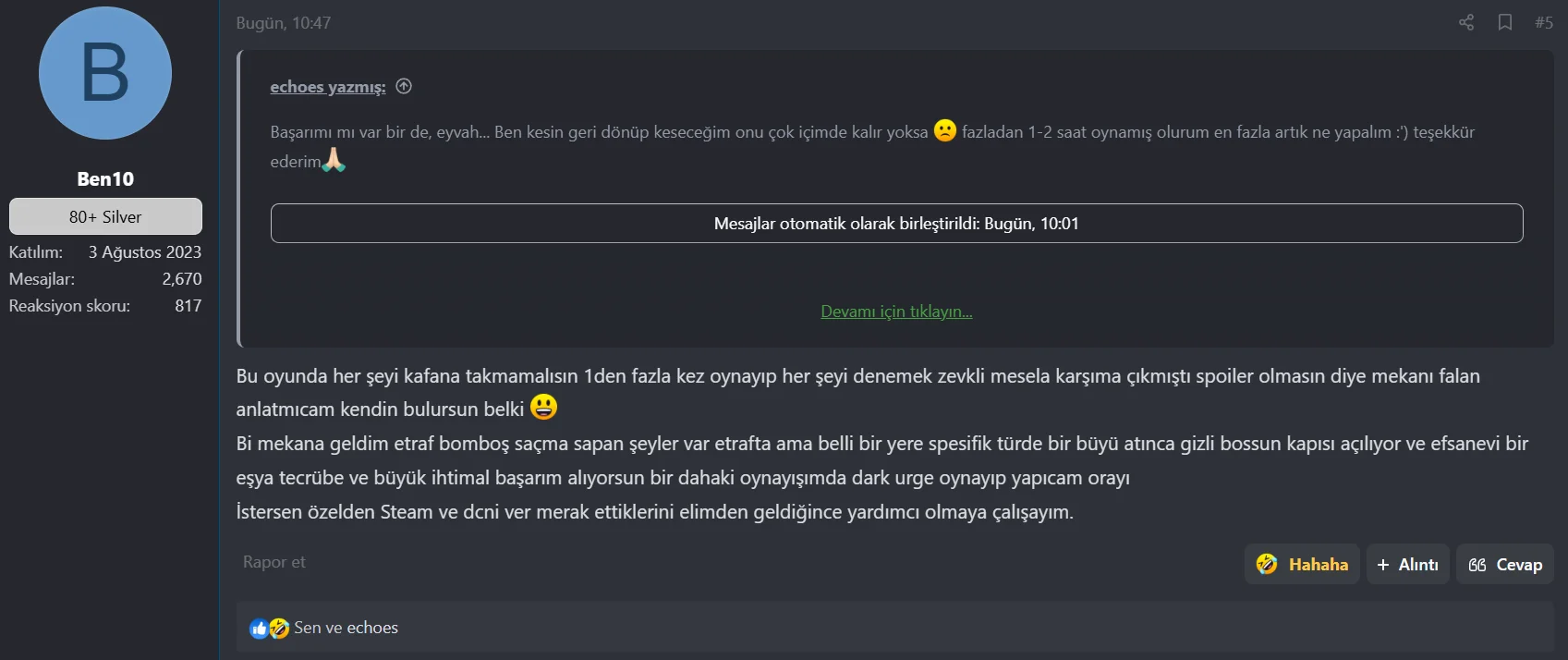
Task: Open the "echoes yazmış:" quoted user link
Action: 327,87
